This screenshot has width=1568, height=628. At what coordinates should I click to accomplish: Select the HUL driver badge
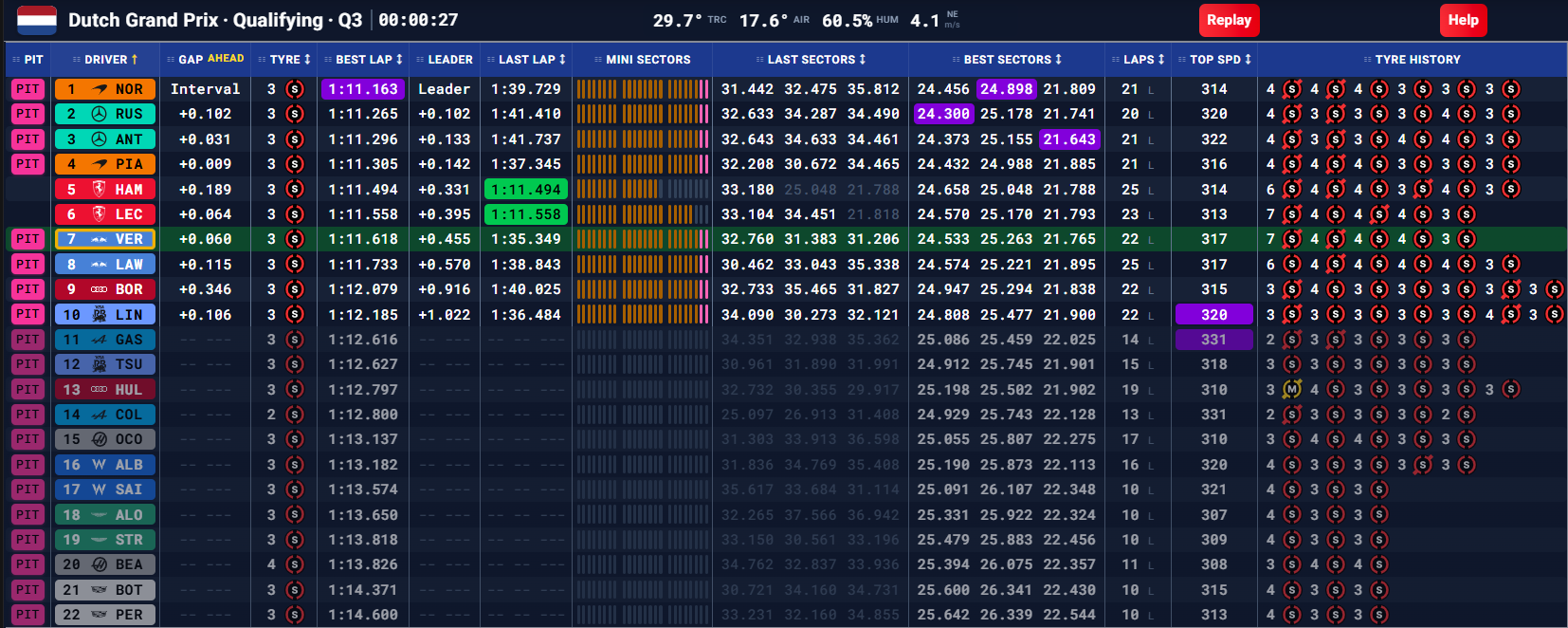(x=105, y=390)
